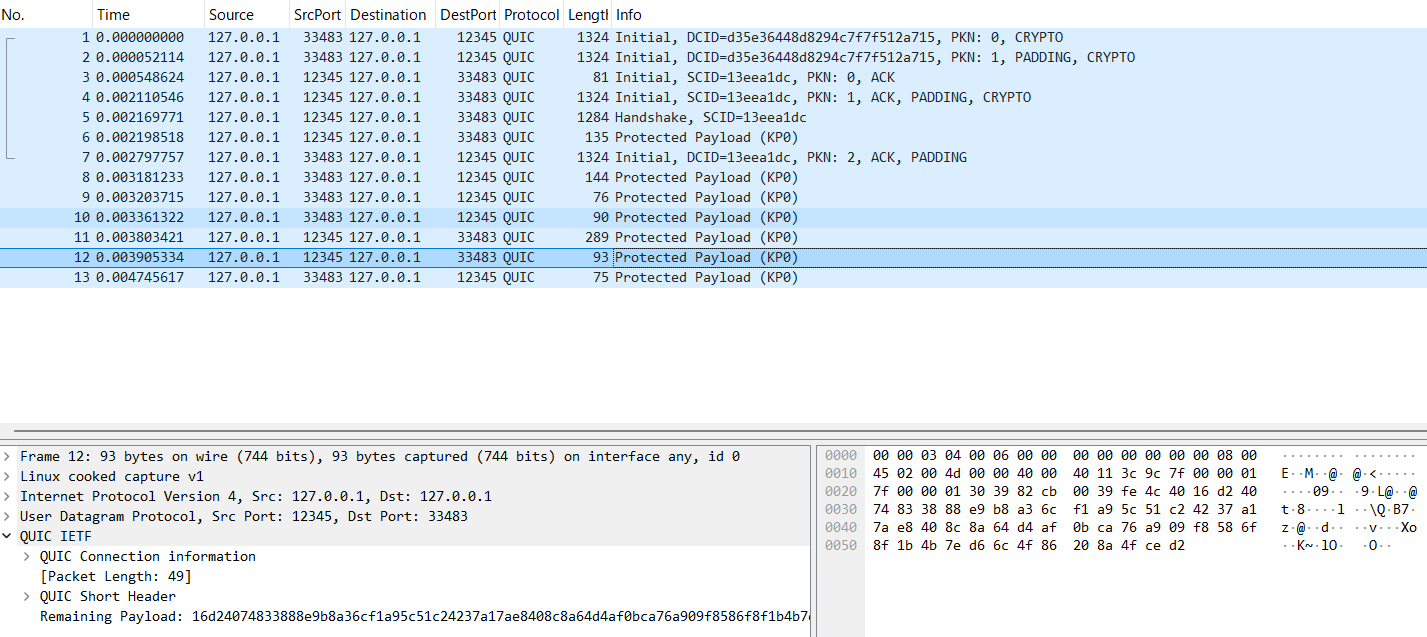Expand the Frame 12 details row
This screenshot has width=1427, height=637.
click(8, 456)
